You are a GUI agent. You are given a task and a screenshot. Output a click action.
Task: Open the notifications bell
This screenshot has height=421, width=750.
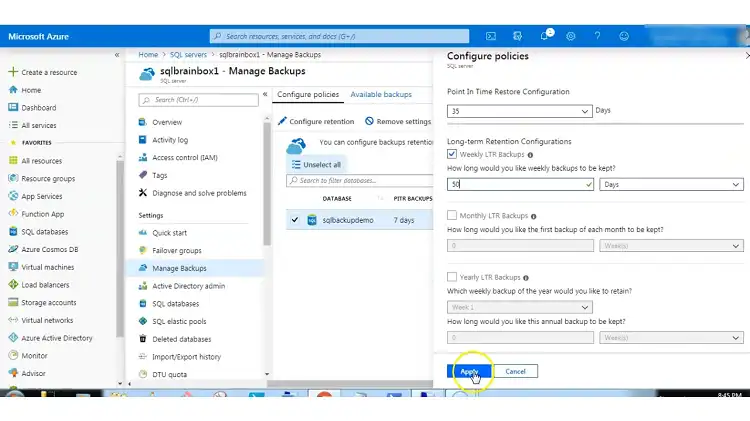pyautogui.click(x=544, y=36)
